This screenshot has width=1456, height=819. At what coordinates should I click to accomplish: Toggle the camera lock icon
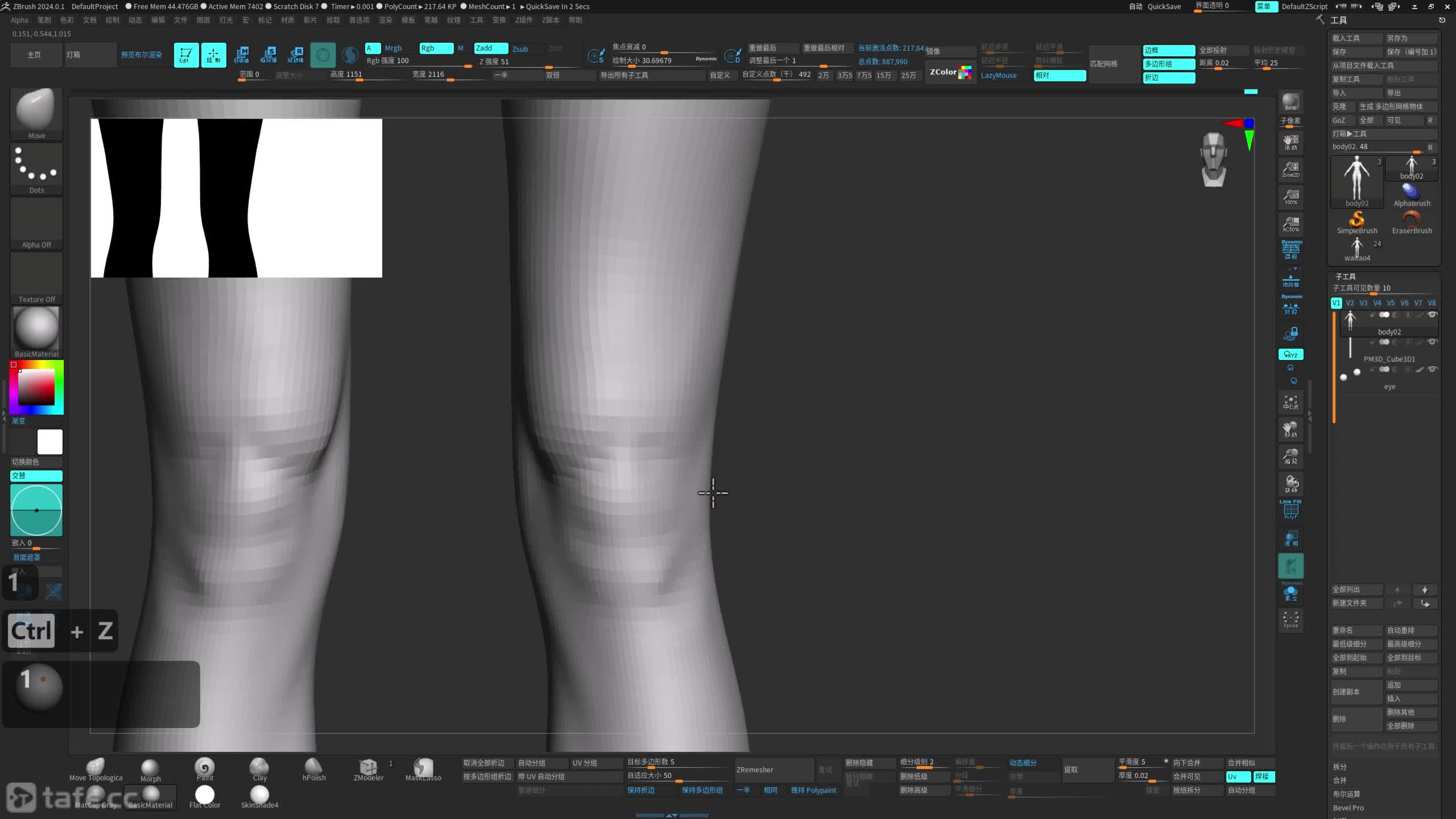click(x=1290, y=334)
